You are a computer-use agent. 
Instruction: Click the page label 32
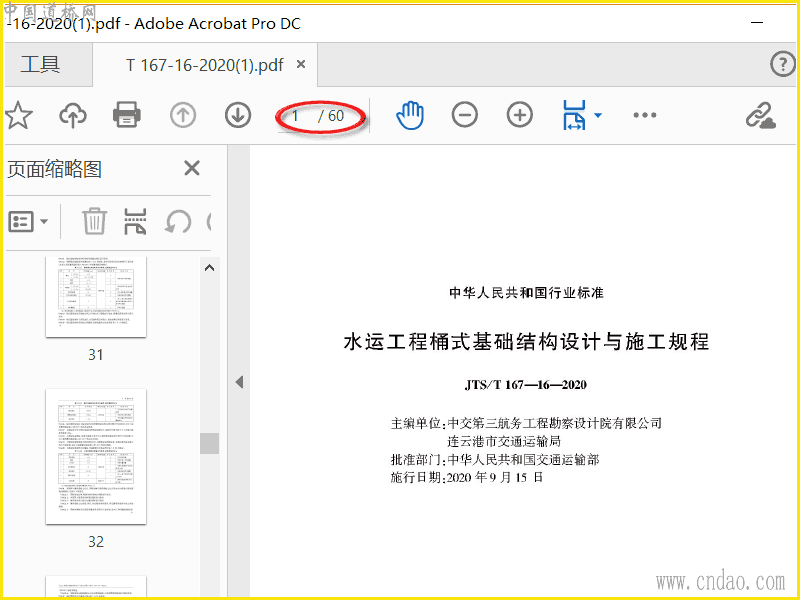pos(96,541)
